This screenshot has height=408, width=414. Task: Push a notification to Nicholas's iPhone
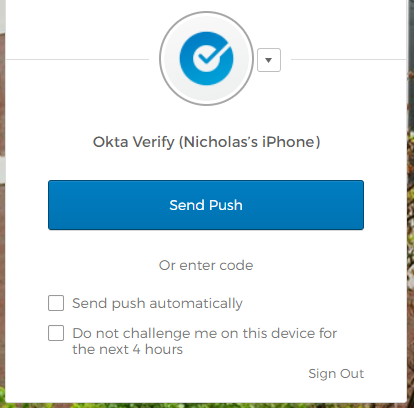pos(206,205)
